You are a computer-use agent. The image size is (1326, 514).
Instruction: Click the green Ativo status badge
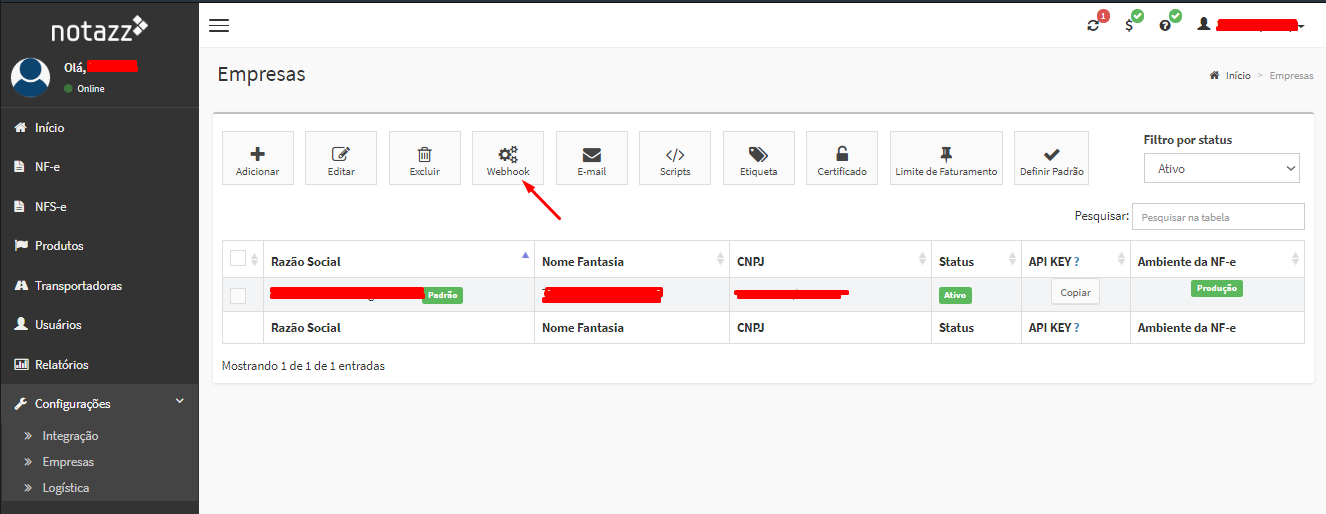[x=955, y=295]
